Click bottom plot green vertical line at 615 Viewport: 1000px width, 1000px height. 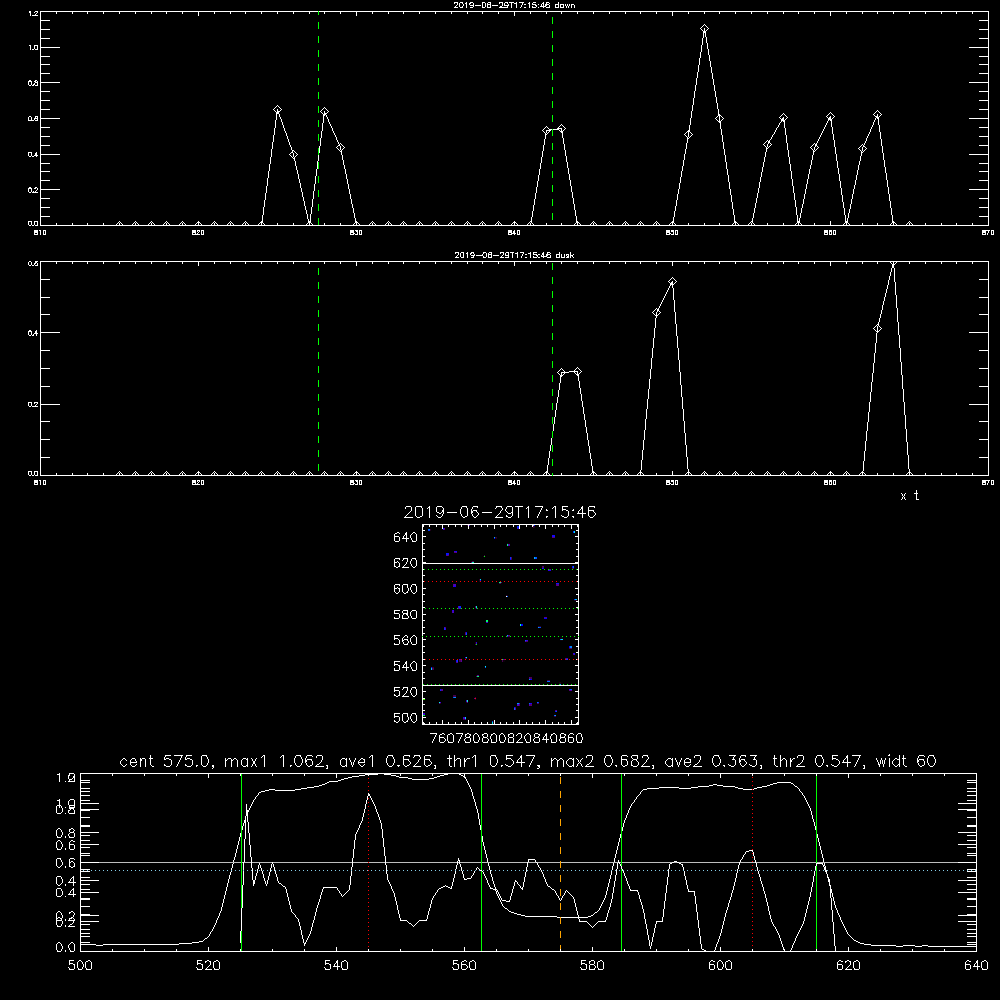816,861
